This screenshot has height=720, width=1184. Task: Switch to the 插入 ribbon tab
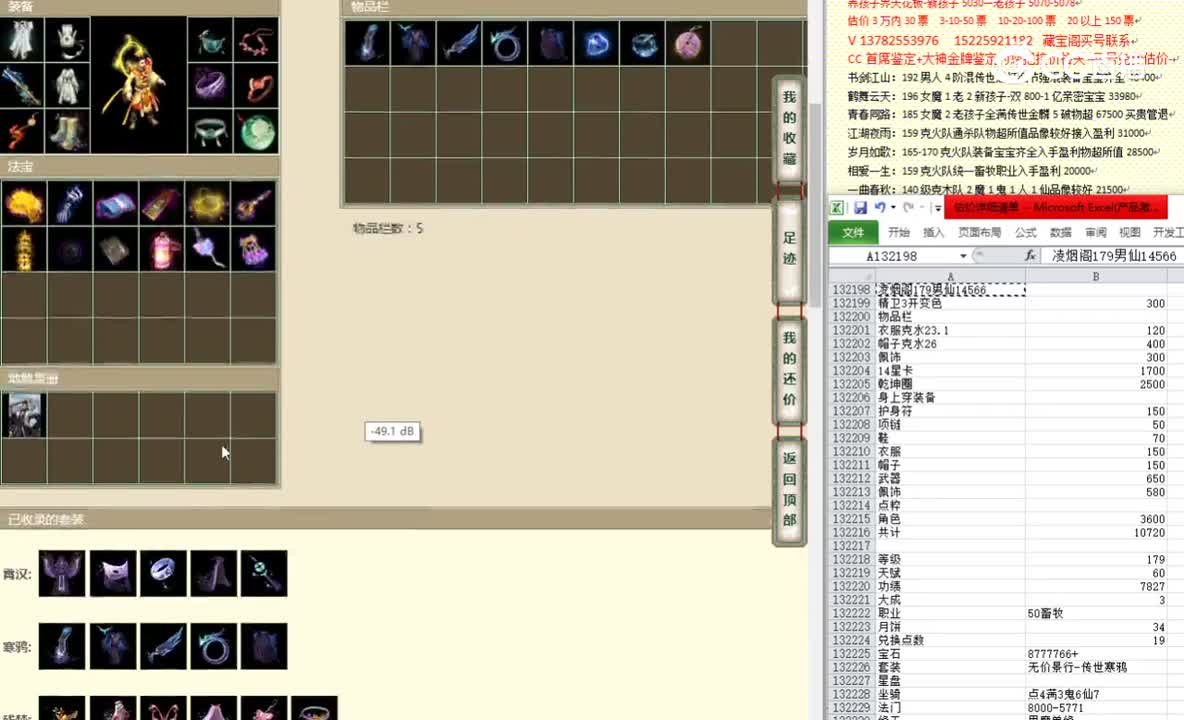coord(933,232)
